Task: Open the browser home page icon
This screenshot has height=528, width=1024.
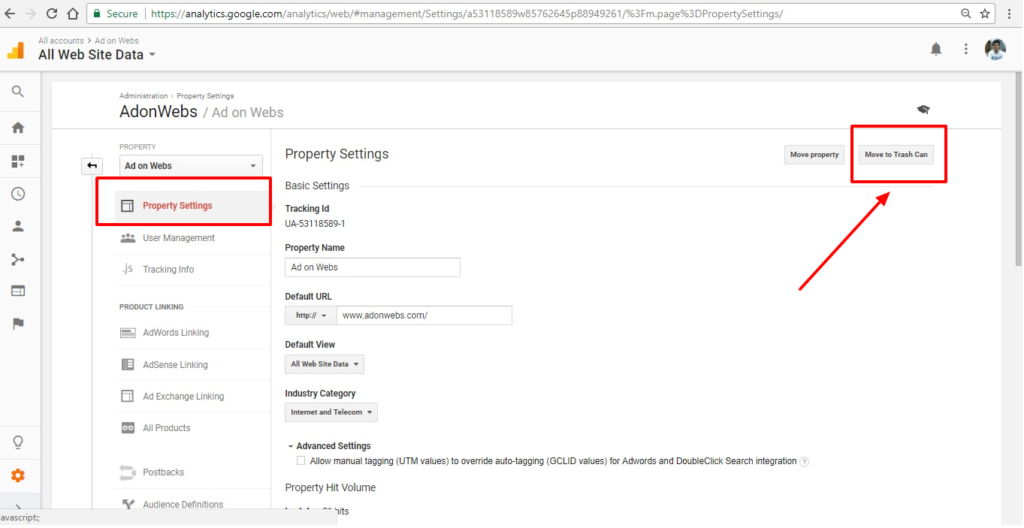Action: [73, 13]
